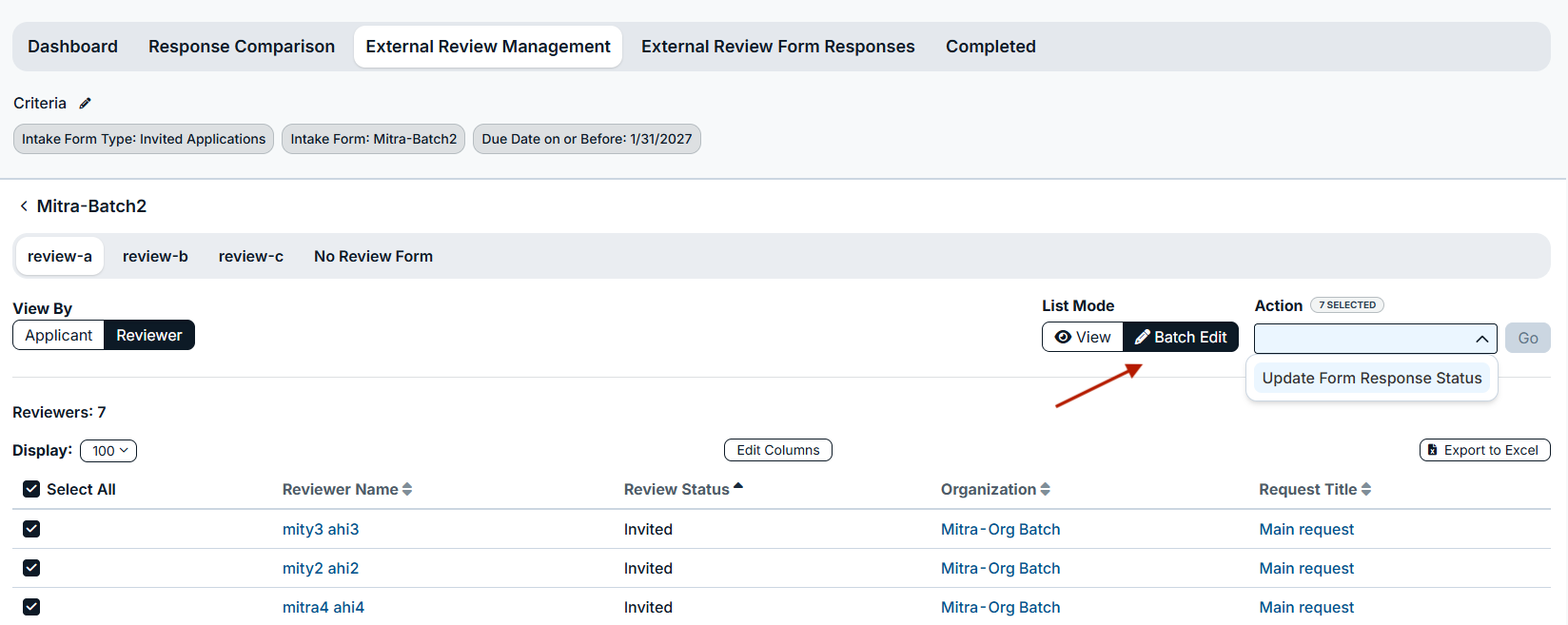Open the Display 100 dropdown
The width and height of the screenshot is (1568, 625).
[x=108, y=451]
